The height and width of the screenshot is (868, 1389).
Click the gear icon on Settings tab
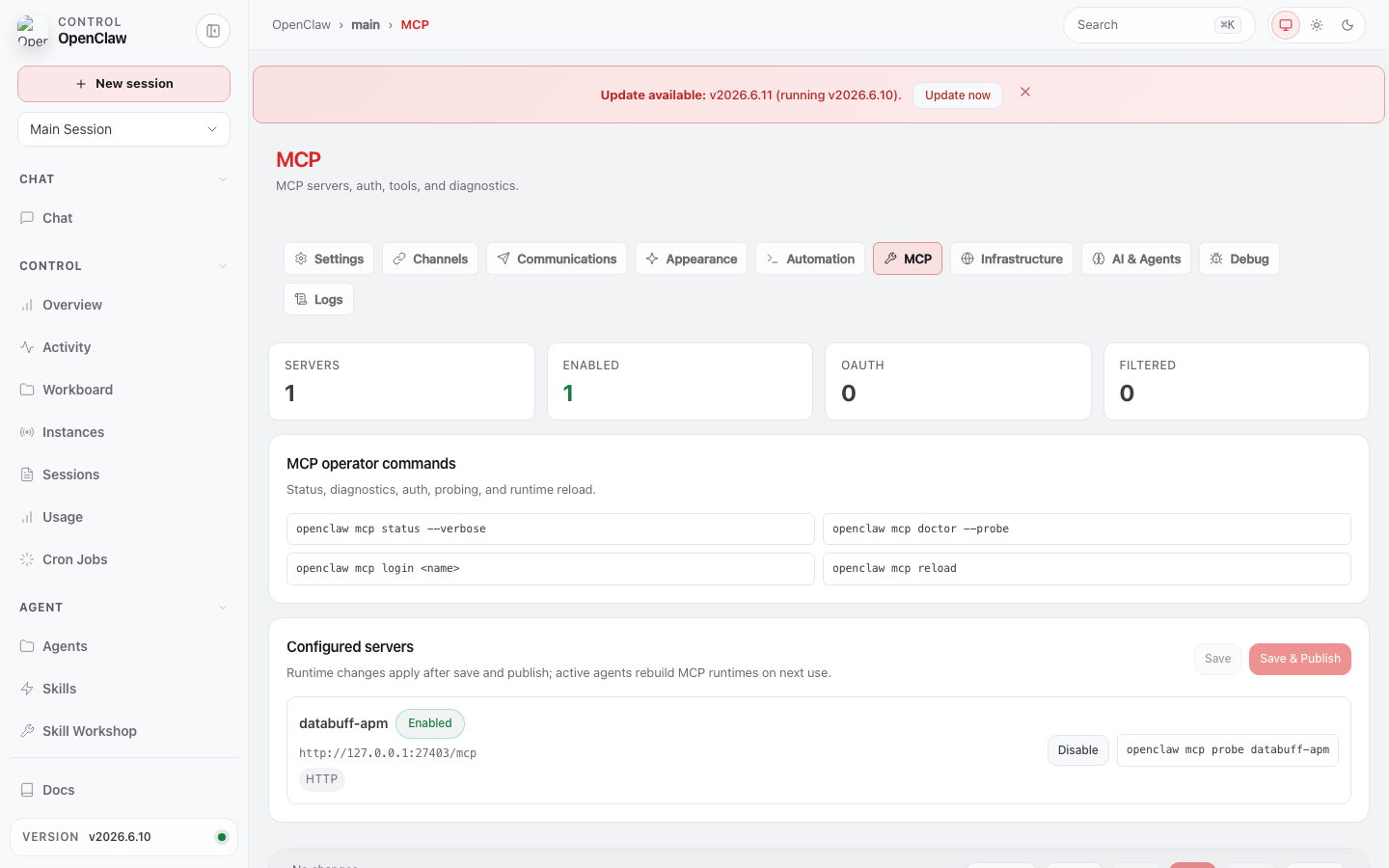[301, 258]
